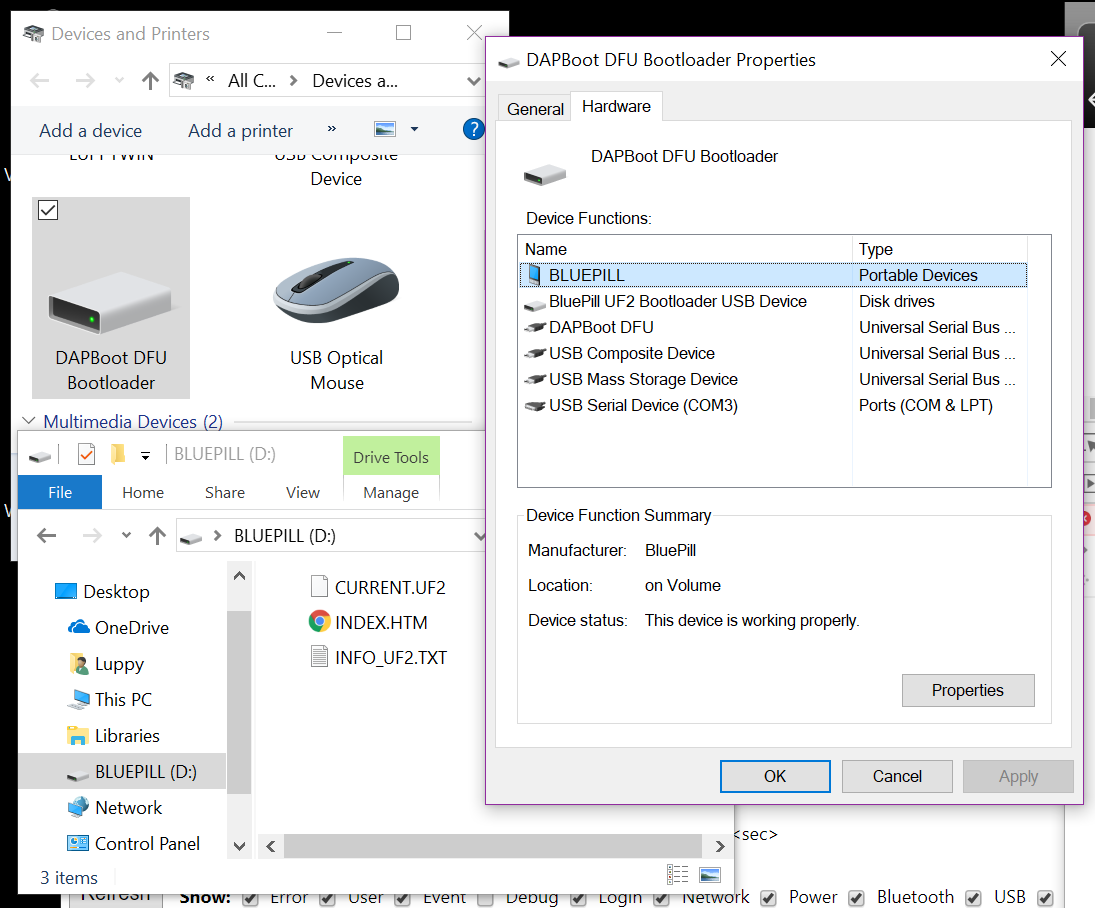Image resolution: width=1095 pixels, height=908 pixels.
Task: Open the Manage ribbon tab
Action: (391, 492)
